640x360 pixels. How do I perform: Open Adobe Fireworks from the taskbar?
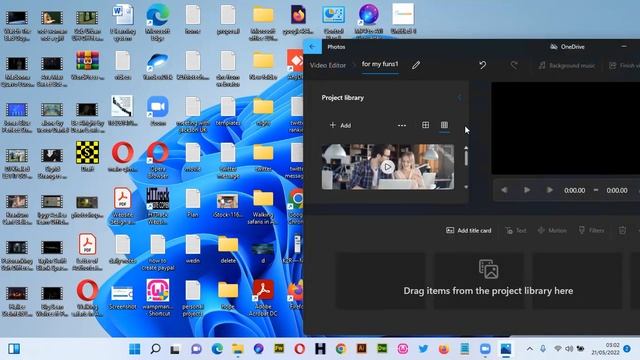pyautogui.click(x=279, y=349)
